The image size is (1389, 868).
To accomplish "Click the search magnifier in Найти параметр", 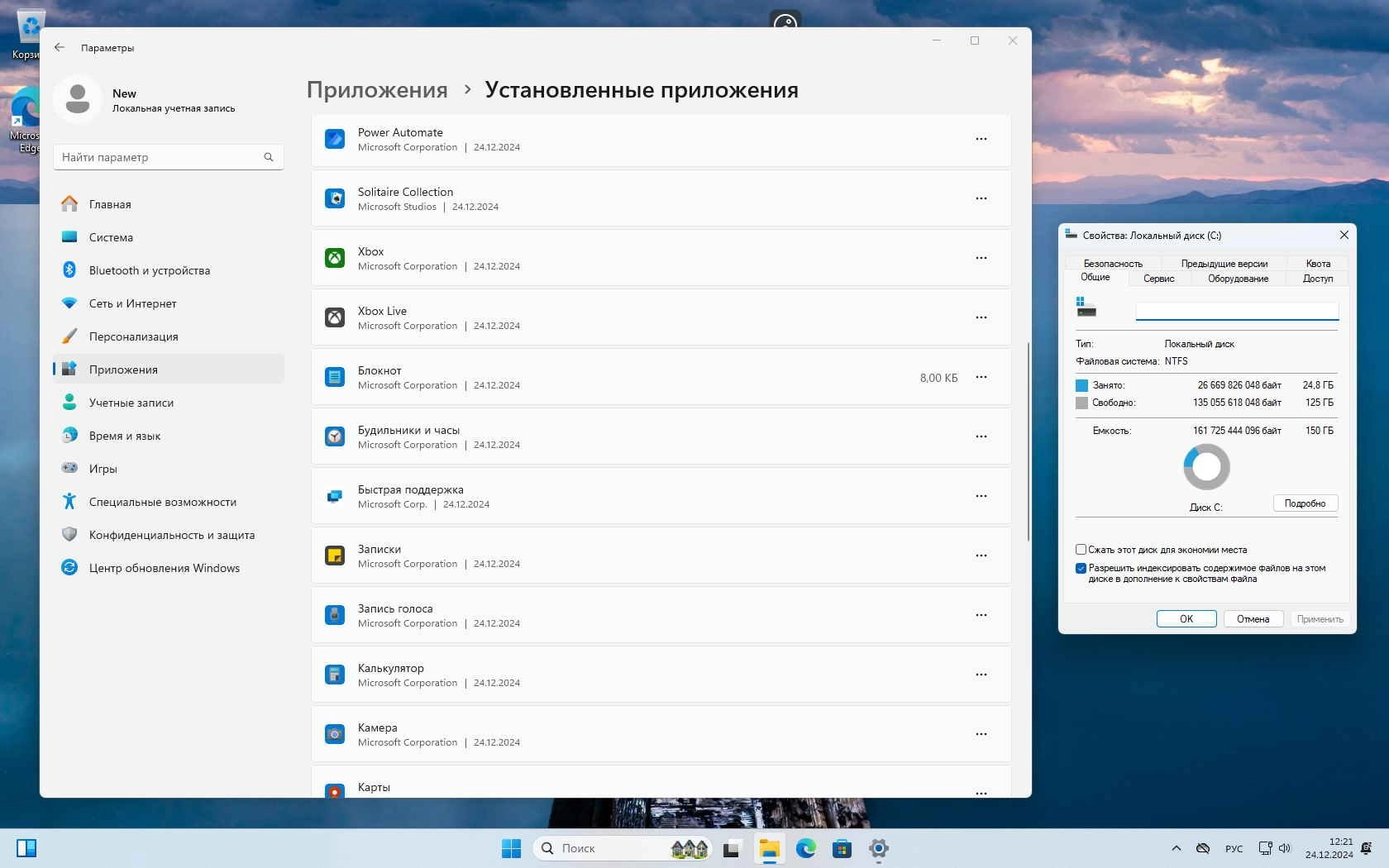I will pyautogui.click(x=269, y=157).
